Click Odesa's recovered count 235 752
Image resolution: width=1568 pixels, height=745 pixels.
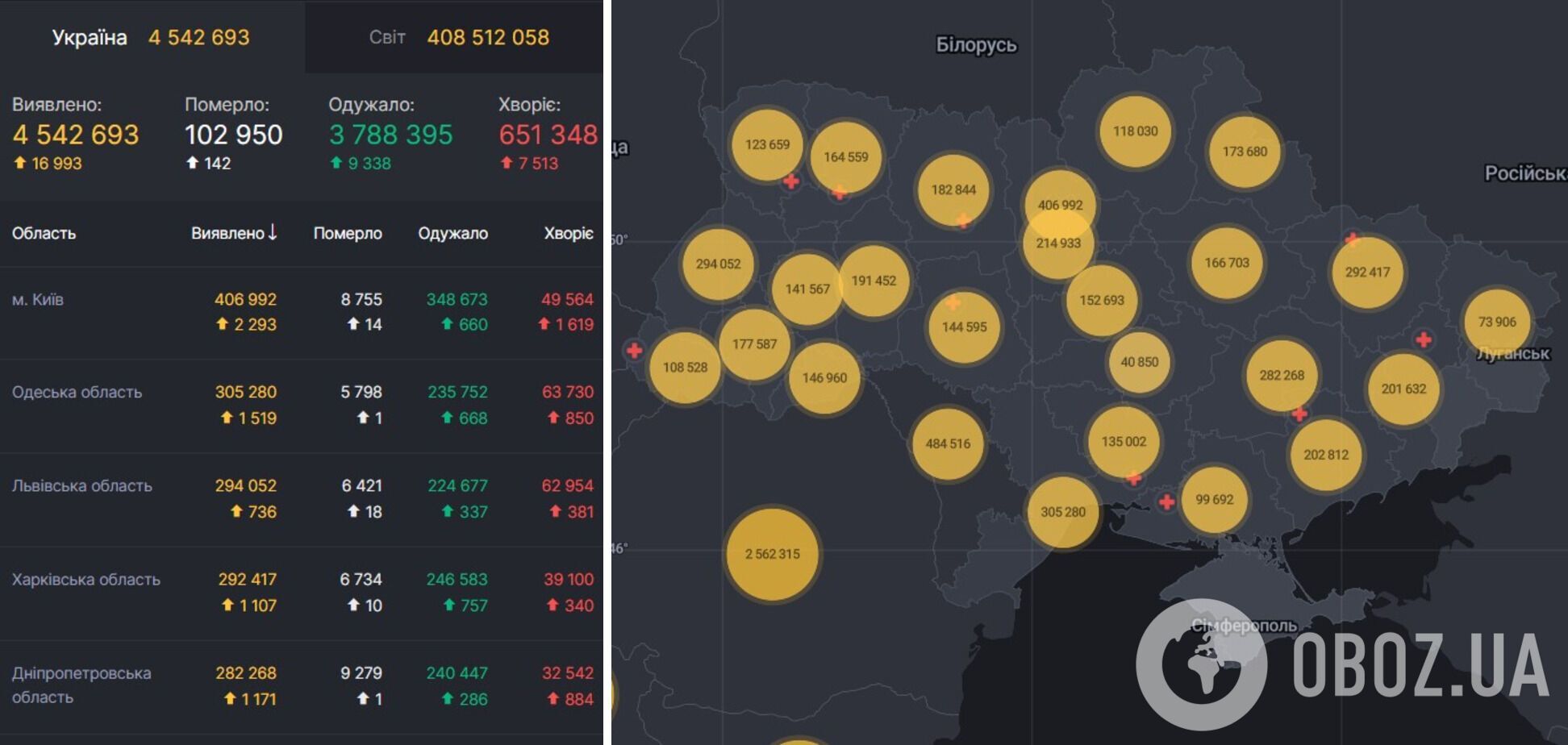coord(457,392)
